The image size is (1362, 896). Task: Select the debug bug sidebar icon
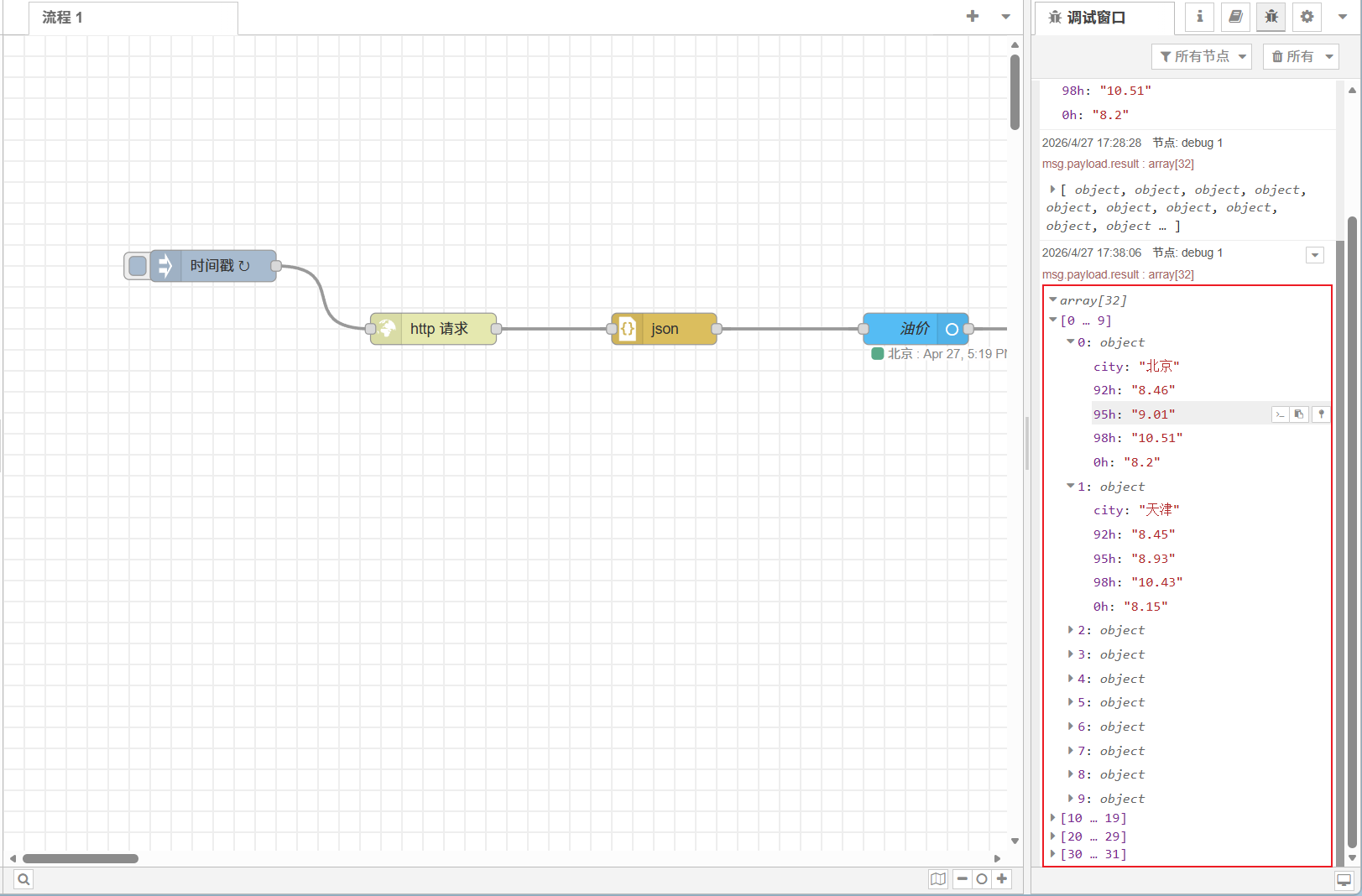(1271, 17)
